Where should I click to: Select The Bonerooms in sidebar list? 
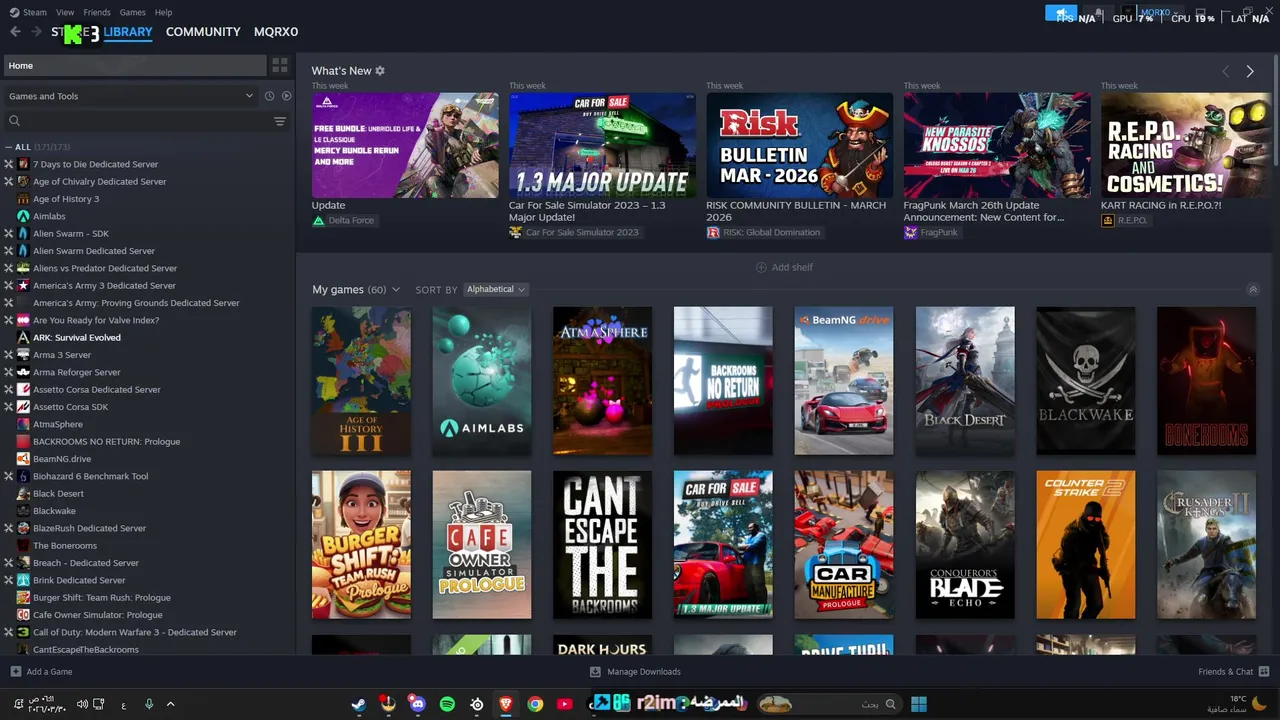tap(64, 546)
